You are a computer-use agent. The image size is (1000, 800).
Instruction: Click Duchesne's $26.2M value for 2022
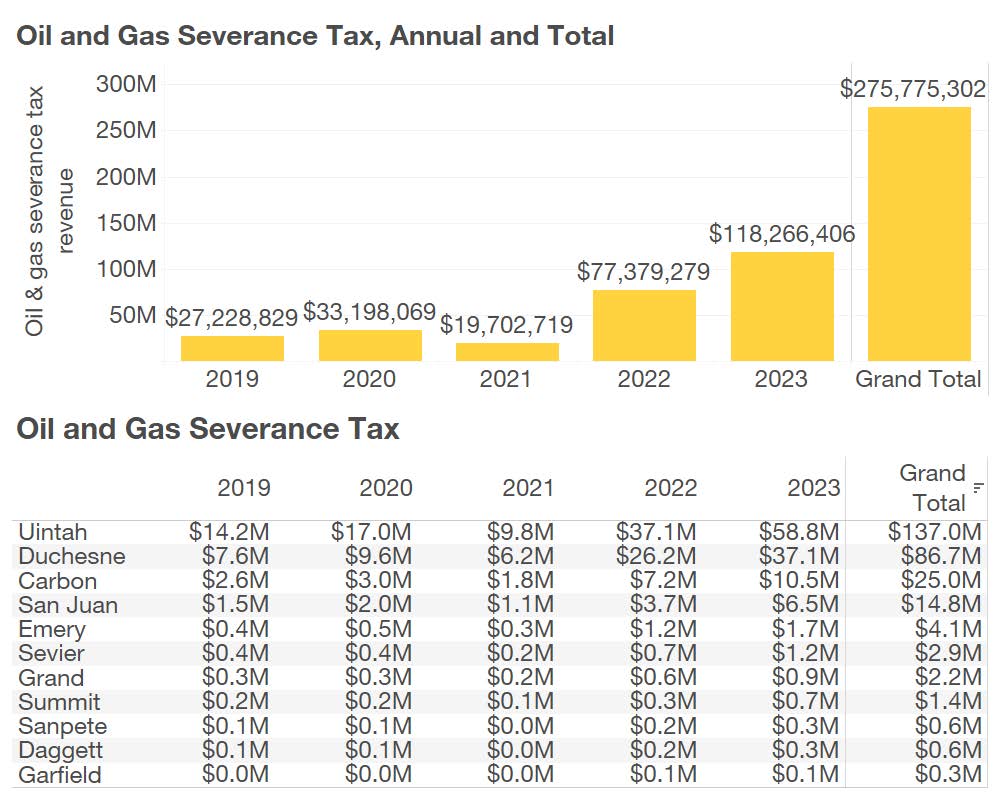656,556
